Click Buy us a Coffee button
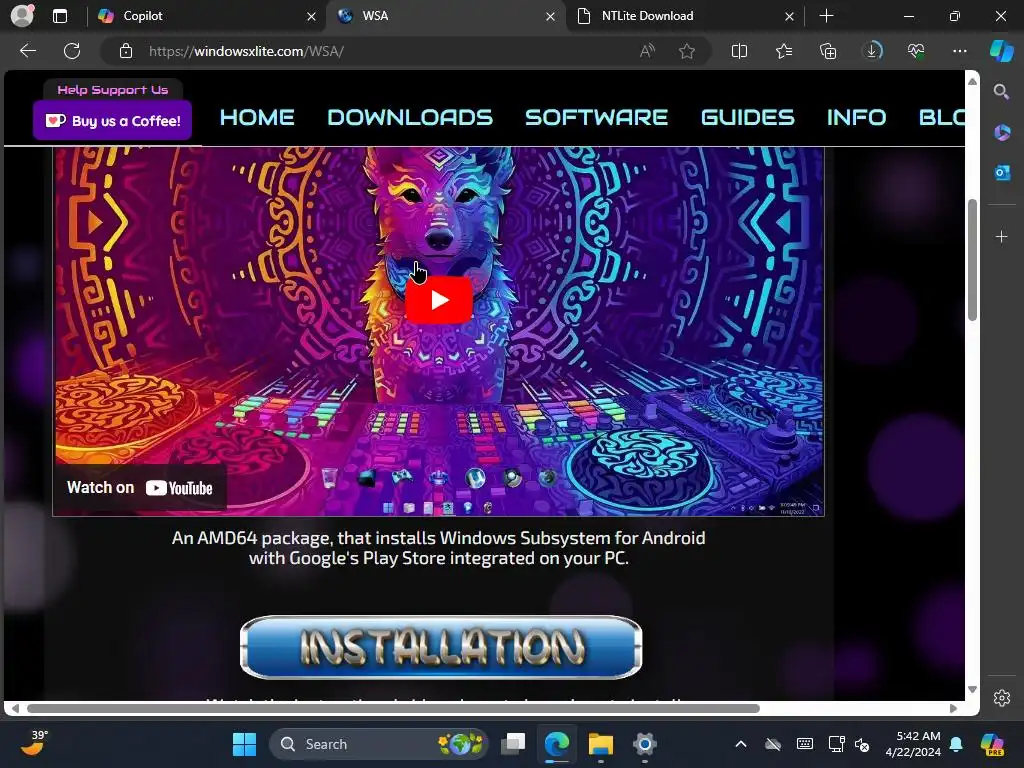The image size is (1024, 768). [112, 120]
